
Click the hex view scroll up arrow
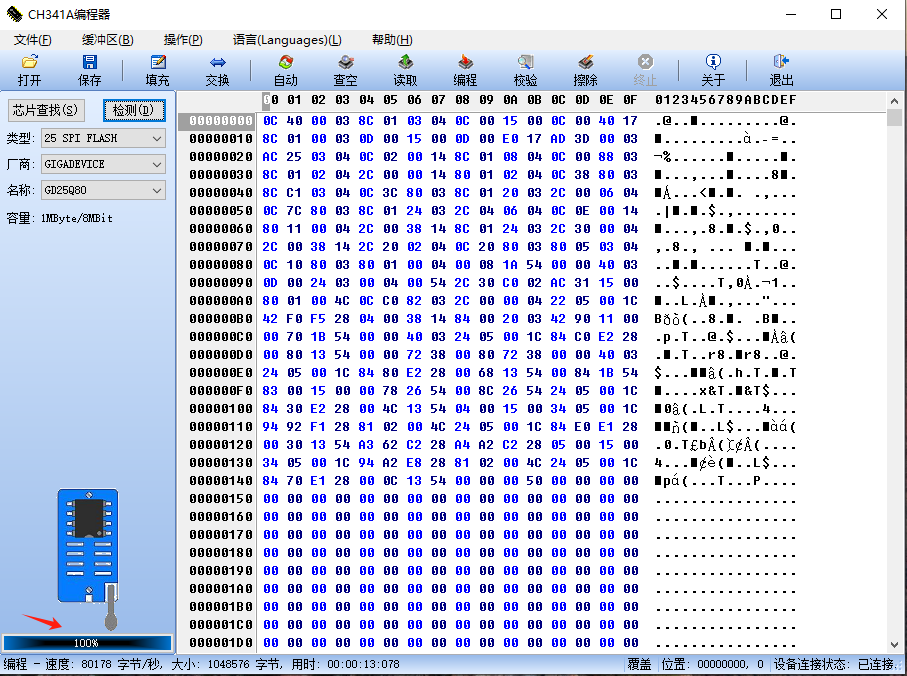[894, 101]
